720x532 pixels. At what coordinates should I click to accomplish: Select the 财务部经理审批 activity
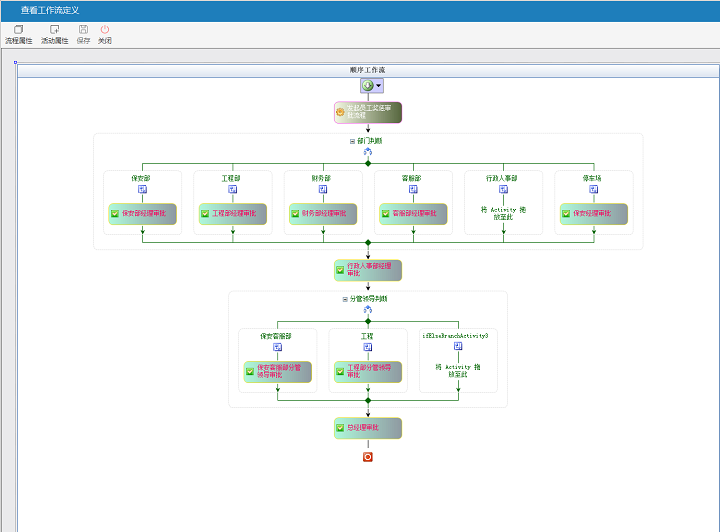tap(323, 214)
